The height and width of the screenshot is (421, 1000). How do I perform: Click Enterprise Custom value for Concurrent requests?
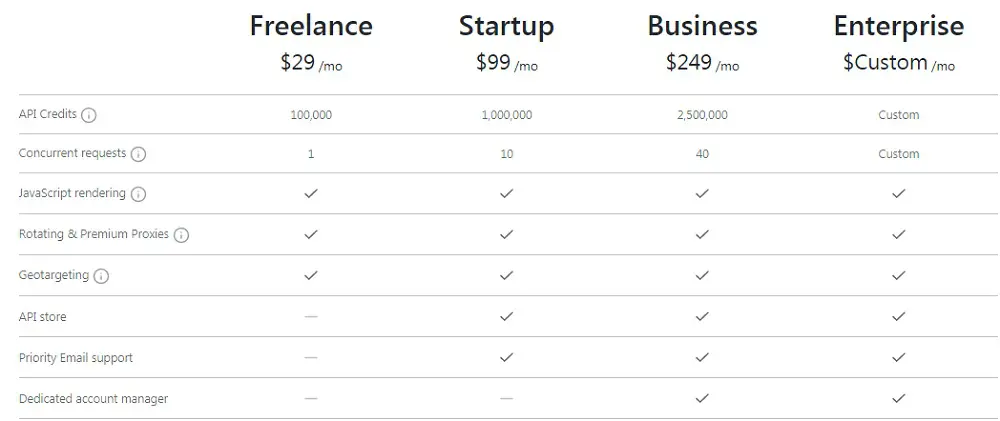899,154
